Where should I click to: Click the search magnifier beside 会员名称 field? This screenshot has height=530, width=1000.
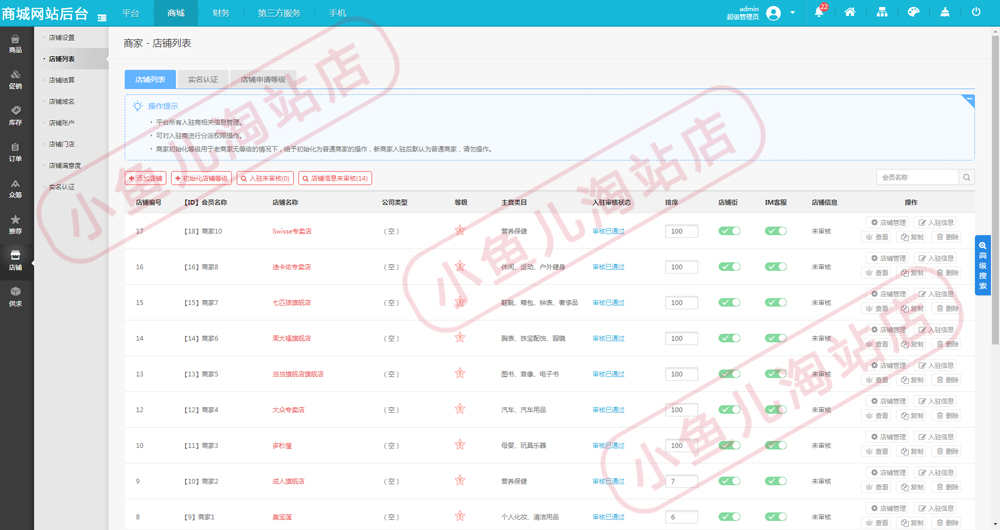tap(967, 177)
